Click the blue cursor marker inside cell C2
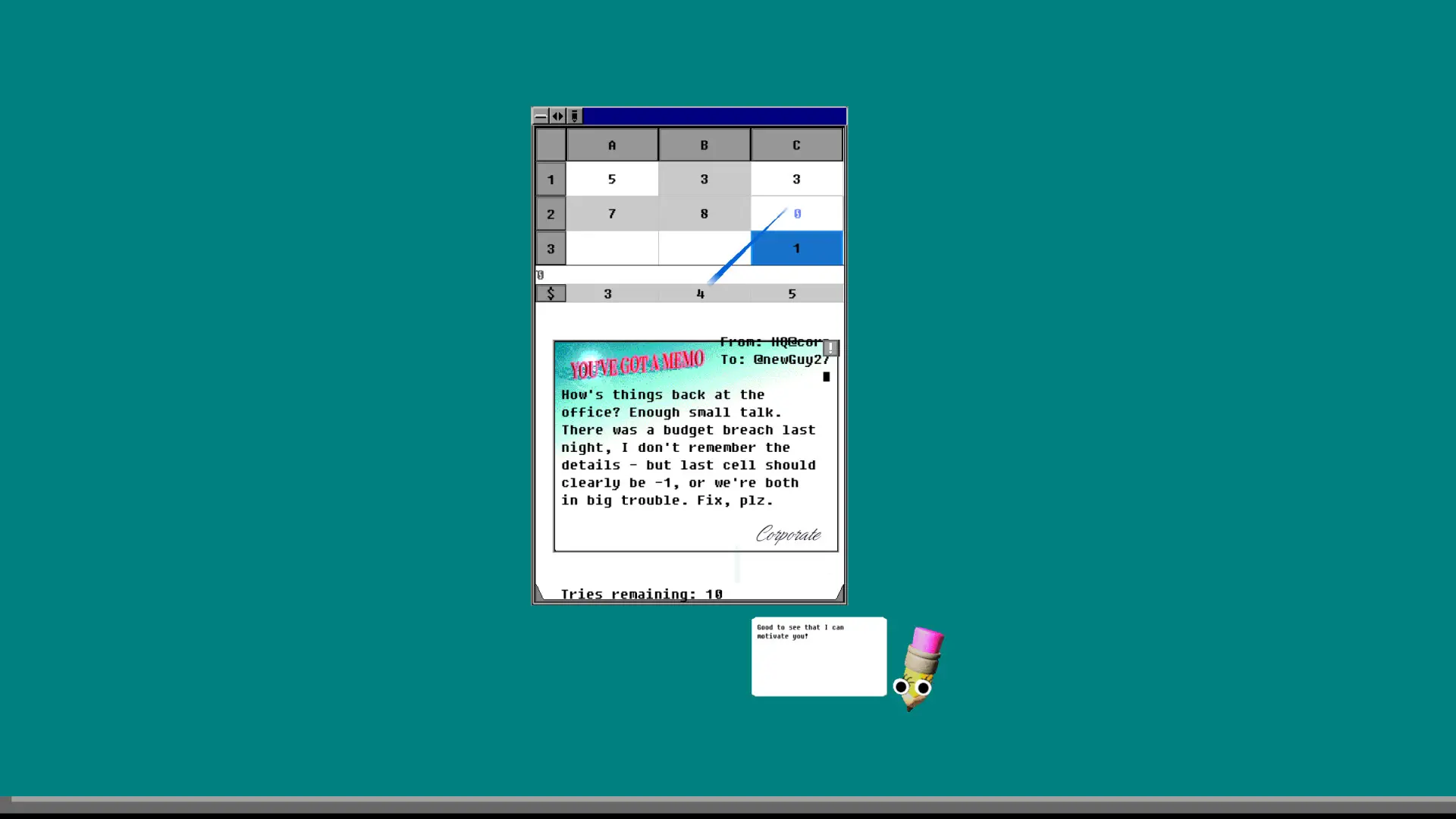 click(x=797, y=214)
